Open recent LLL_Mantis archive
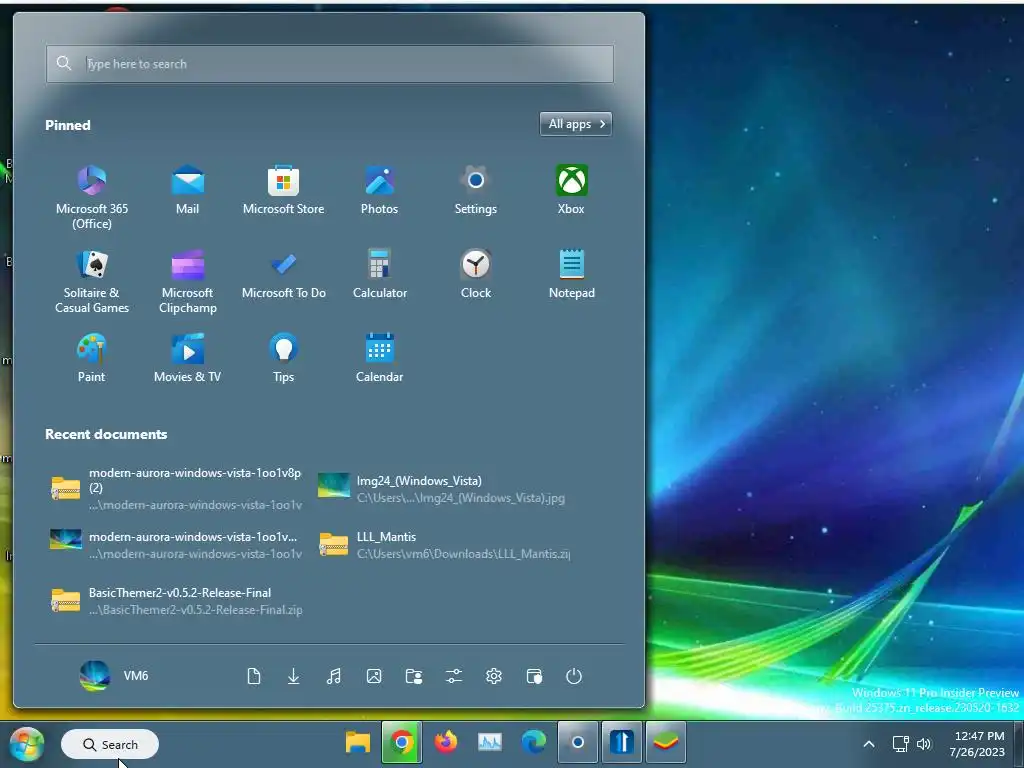Image resolution: width=1024 pixels, height=768 pixels. point(444,545)
